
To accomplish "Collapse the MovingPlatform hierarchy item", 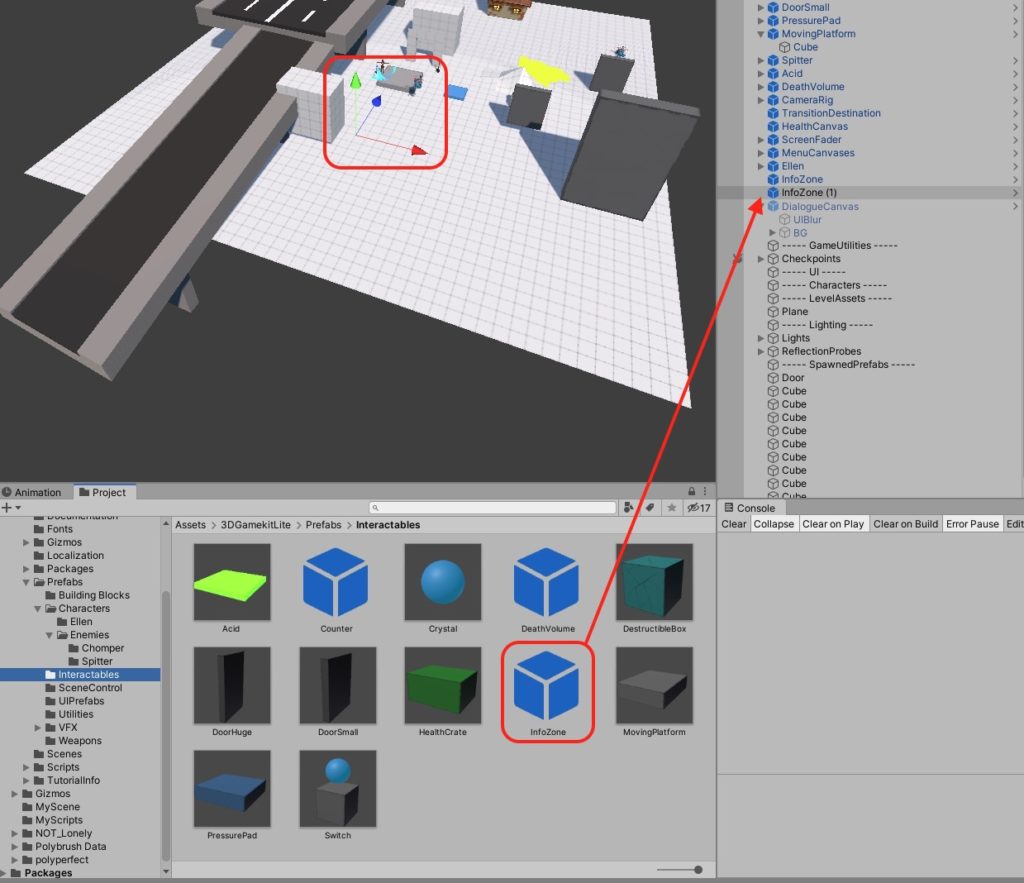I will (x=761, y=34).
